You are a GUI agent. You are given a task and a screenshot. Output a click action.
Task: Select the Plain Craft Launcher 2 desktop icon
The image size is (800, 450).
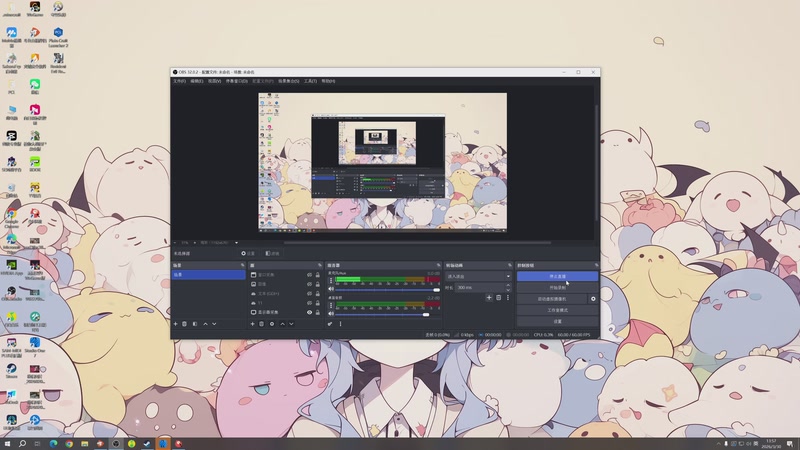click(x=58, y=38)
